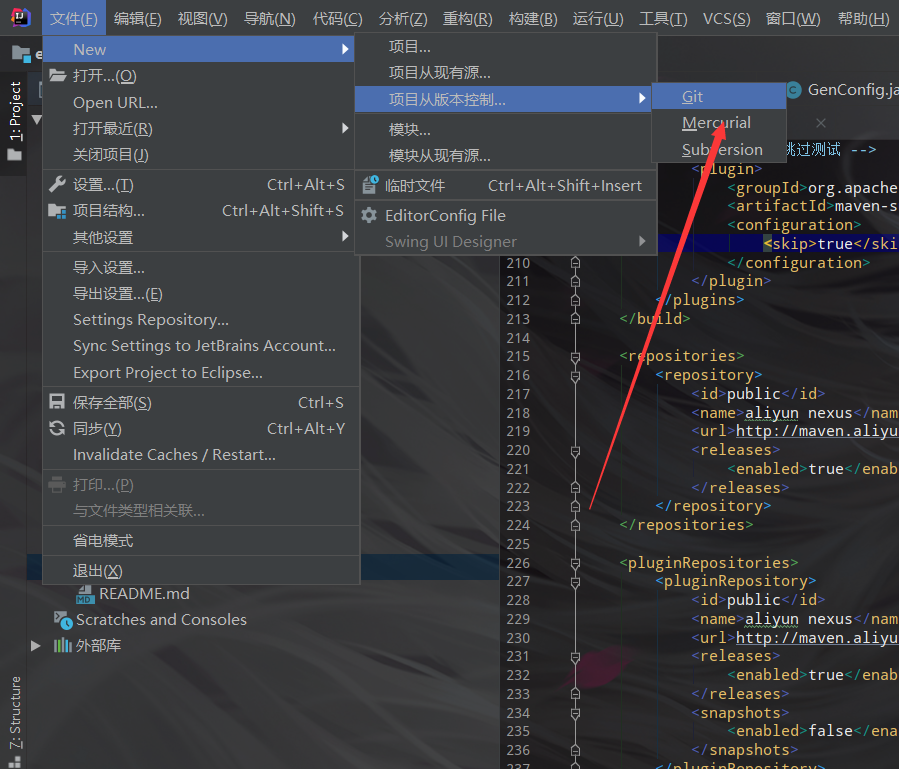Click the class icon on GenConfig tab
Image resolution: width=899 pixels, height=769 pixels.
(794, 90)
